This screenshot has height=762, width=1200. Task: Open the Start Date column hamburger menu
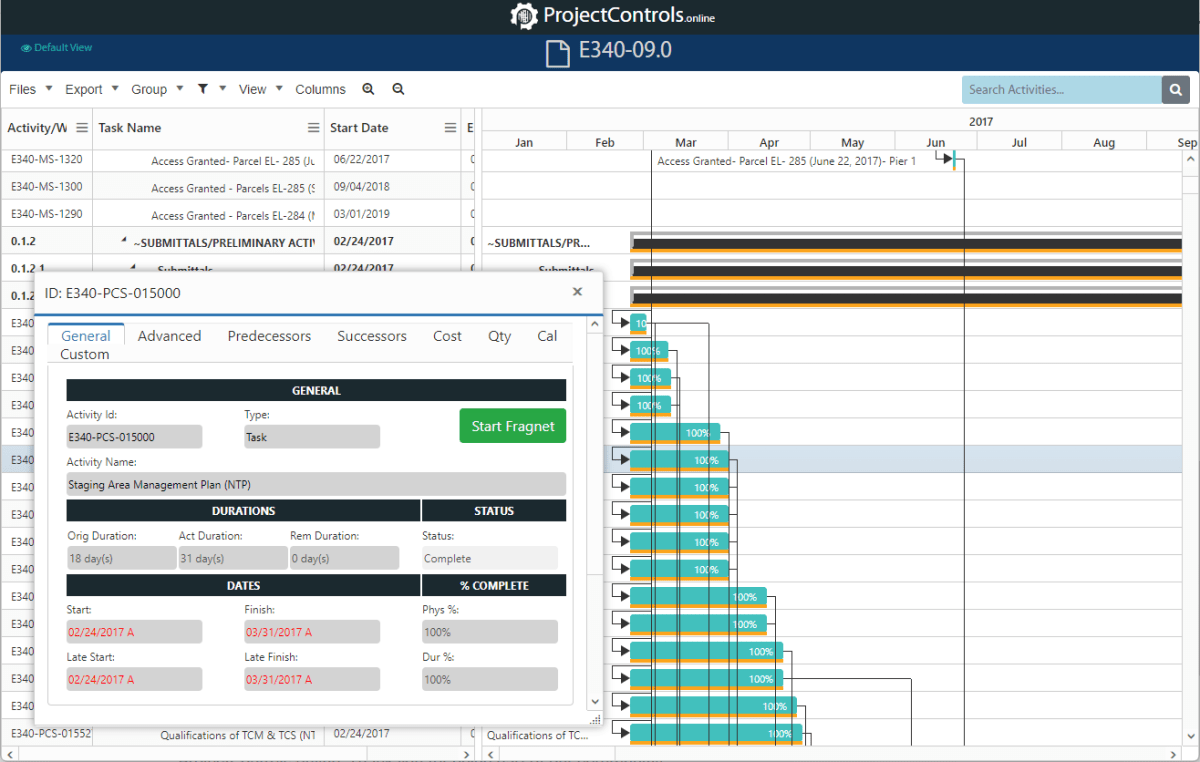coord(450,128)
